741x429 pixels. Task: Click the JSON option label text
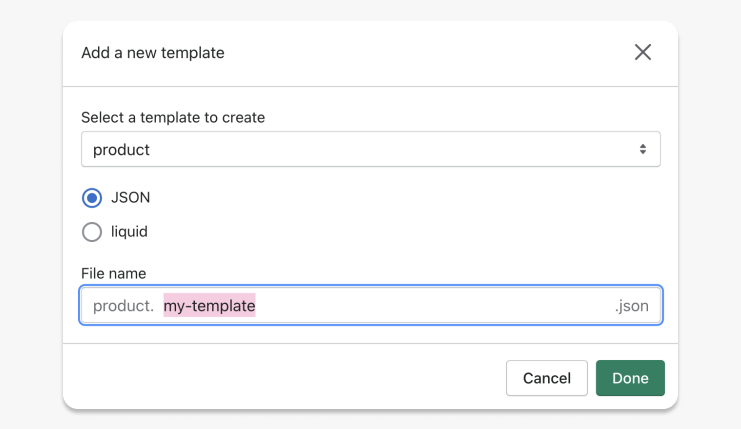pyautogui.click(x=130, y=197)
